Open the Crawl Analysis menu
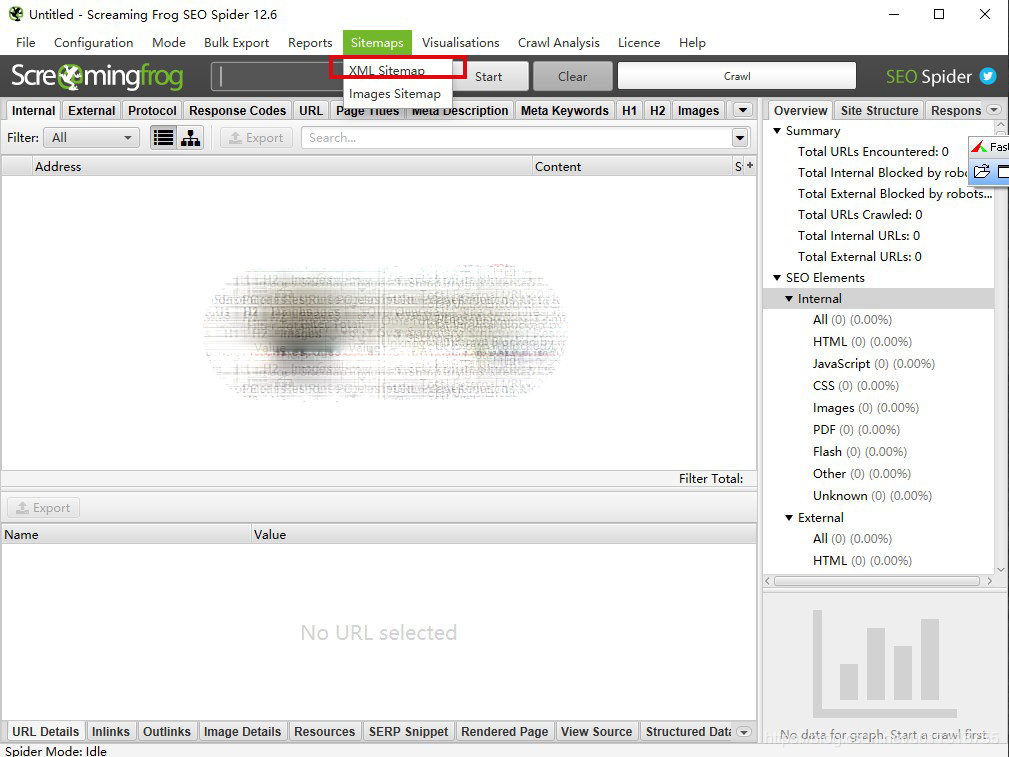Image resolution: width=1009 pixels, height=757 pixels. (559, 42)
